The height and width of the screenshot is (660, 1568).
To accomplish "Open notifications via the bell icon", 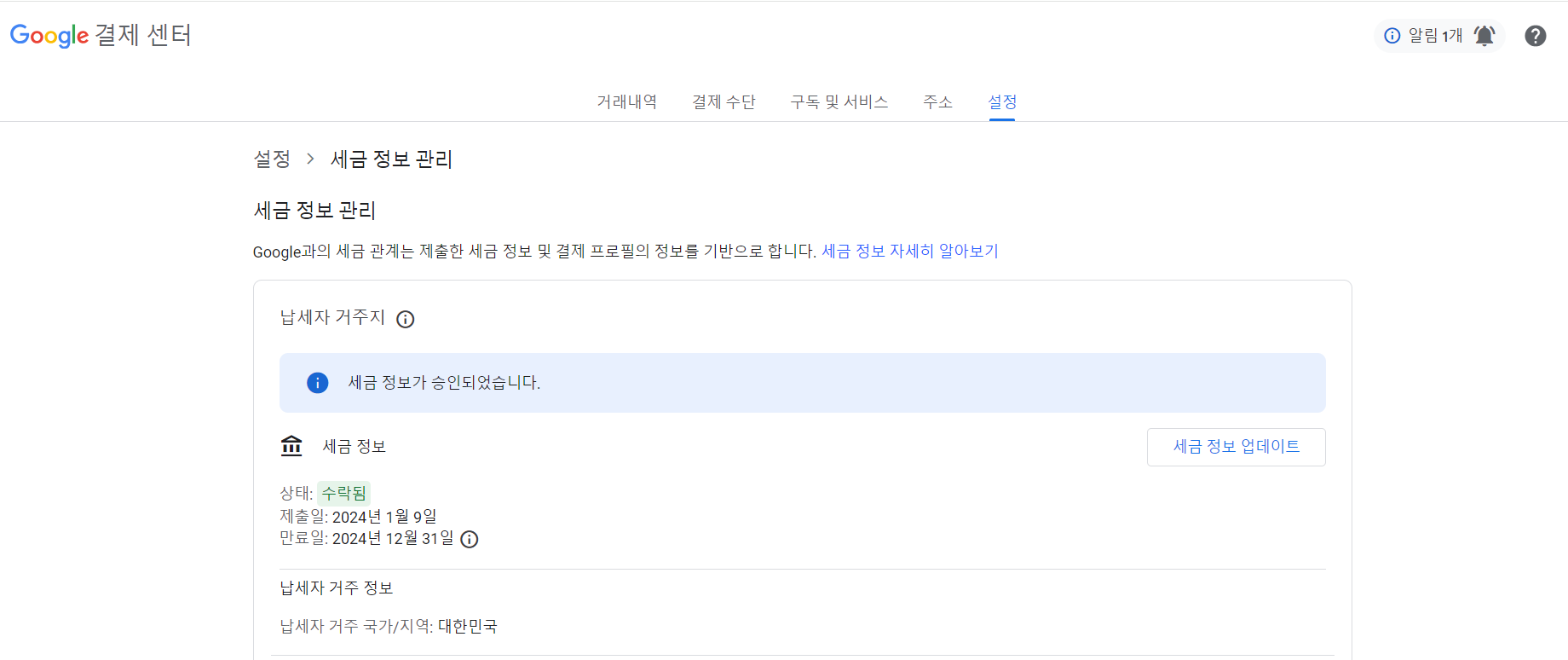I will click(1484, 35).
